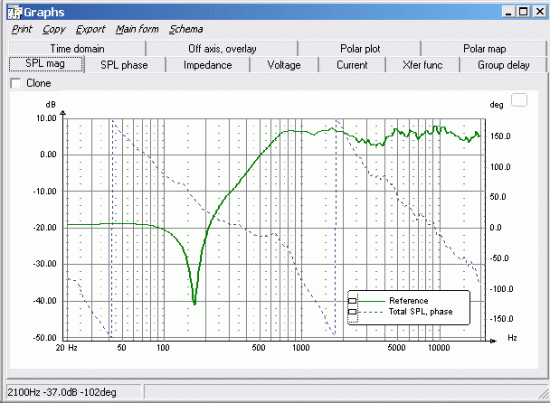Toggle the Total SPL, phase legend checkbox
Viewport: 550px width, 403px height.
click(352, 312)
